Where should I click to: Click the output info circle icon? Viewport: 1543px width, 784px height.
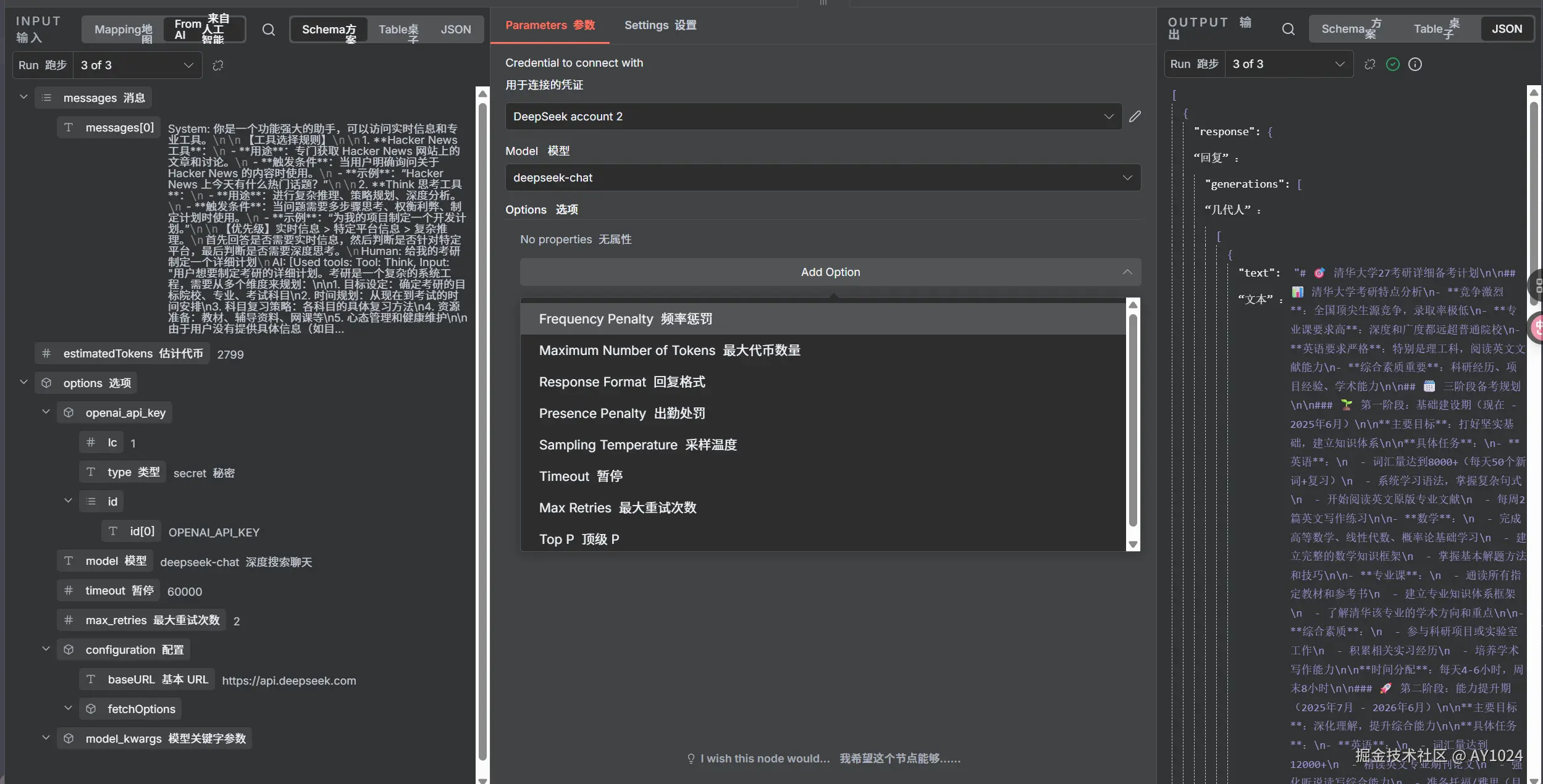point(1415,64)
